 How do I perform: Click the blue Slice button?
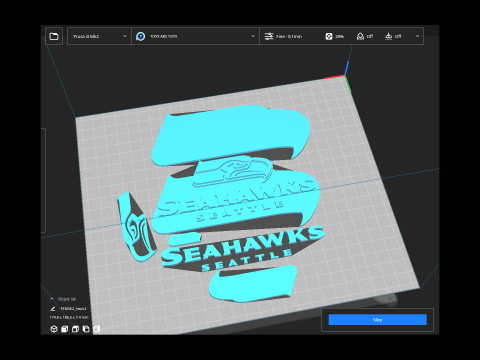(x=377, y=320)
